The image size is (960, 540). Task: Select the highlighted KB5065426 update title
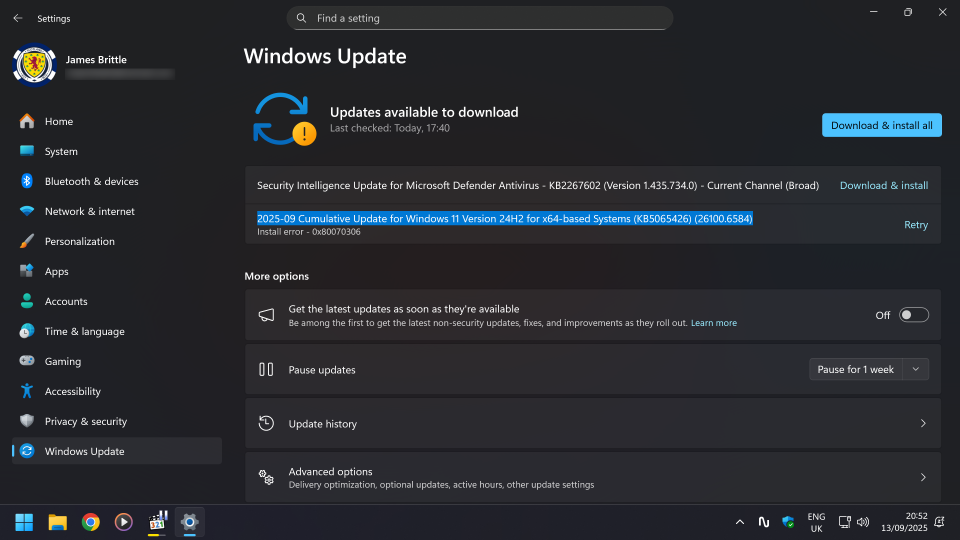(504, 219)
